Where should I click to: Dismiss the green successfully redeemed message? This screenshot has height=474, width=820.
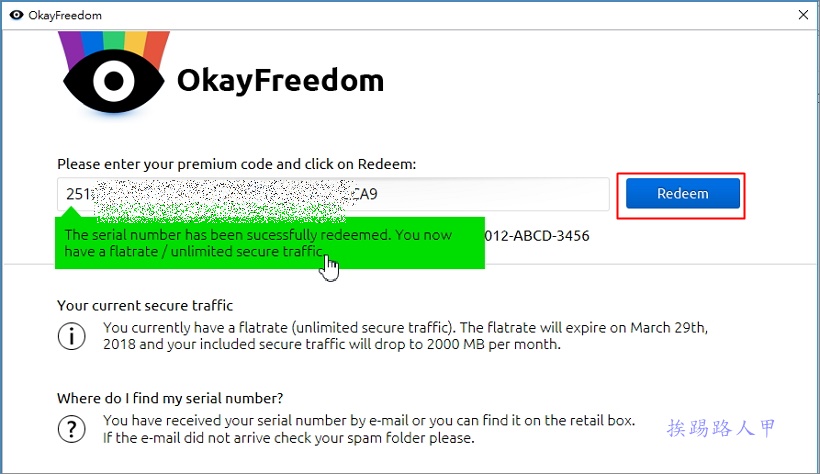(270, 243)
